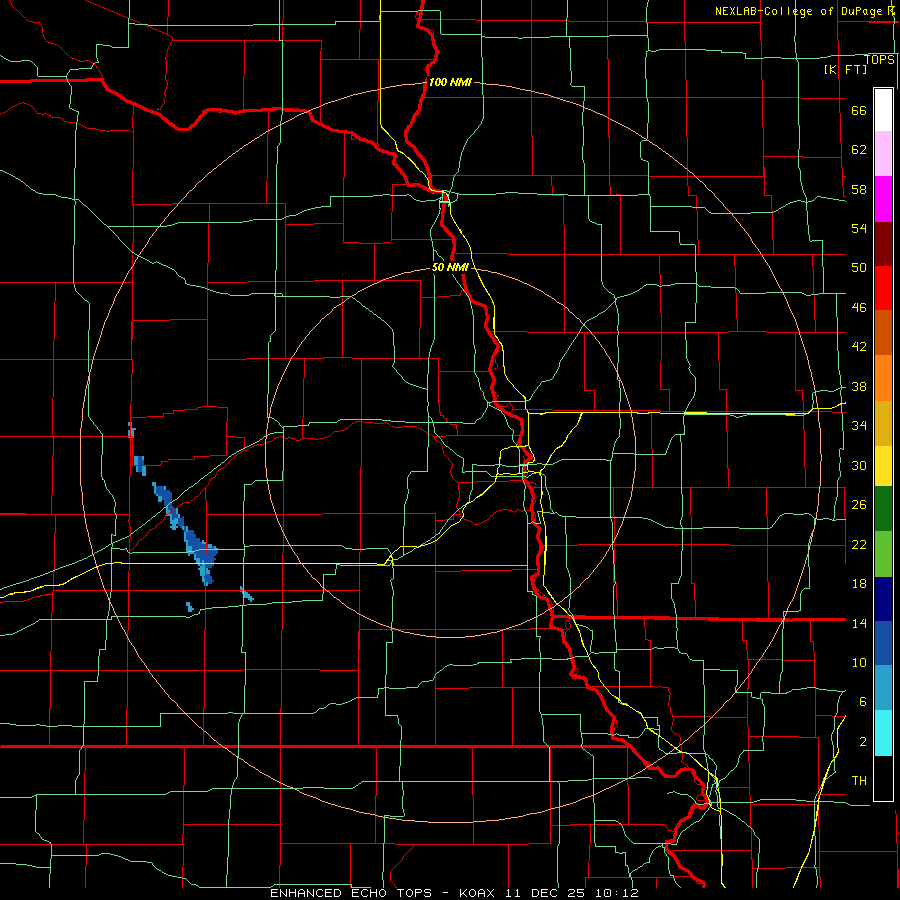
Task: Click the '62' legend value
Action: 859,150
